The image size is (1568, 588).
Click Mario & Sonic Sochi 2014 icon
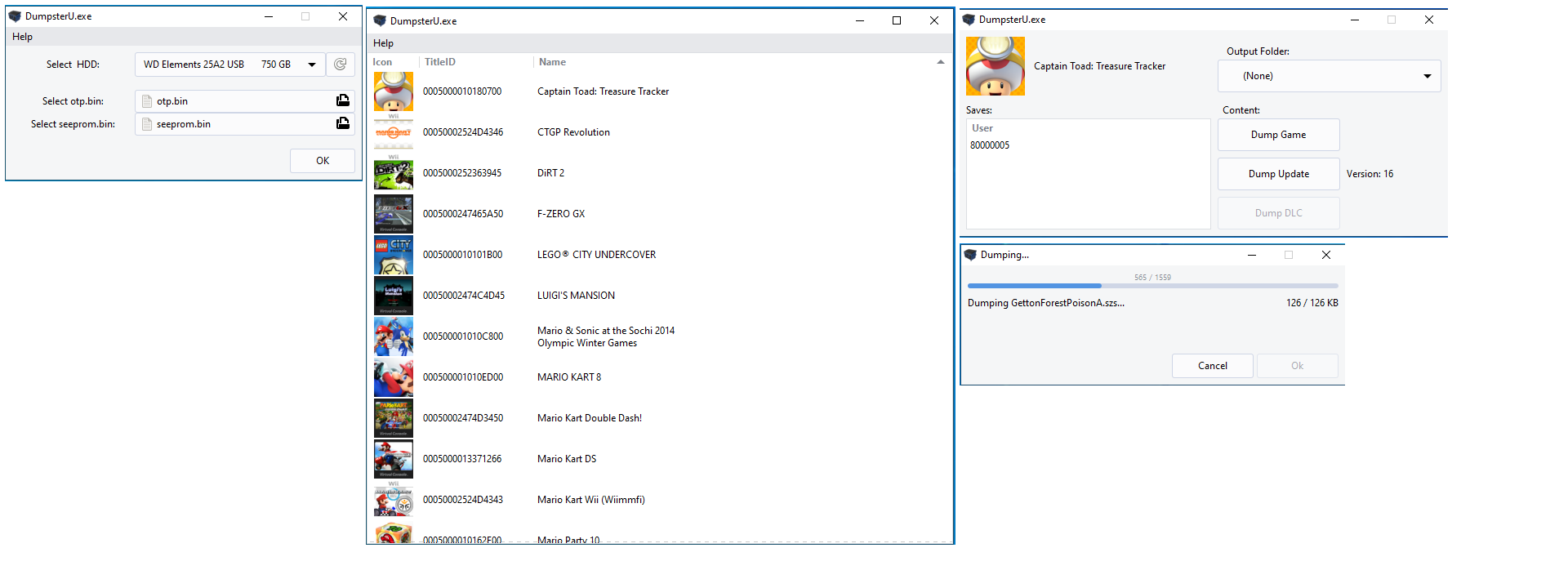click(x=394, y=336)
